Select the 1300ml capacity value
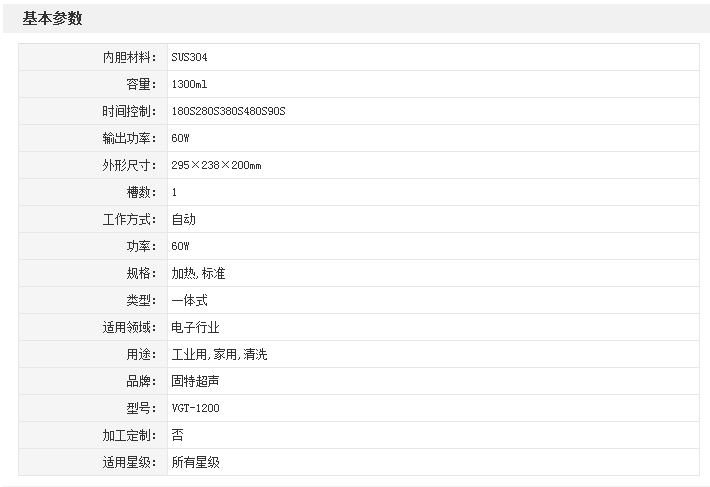Screen dimensions: 710x487 click(x=189, y=84)
